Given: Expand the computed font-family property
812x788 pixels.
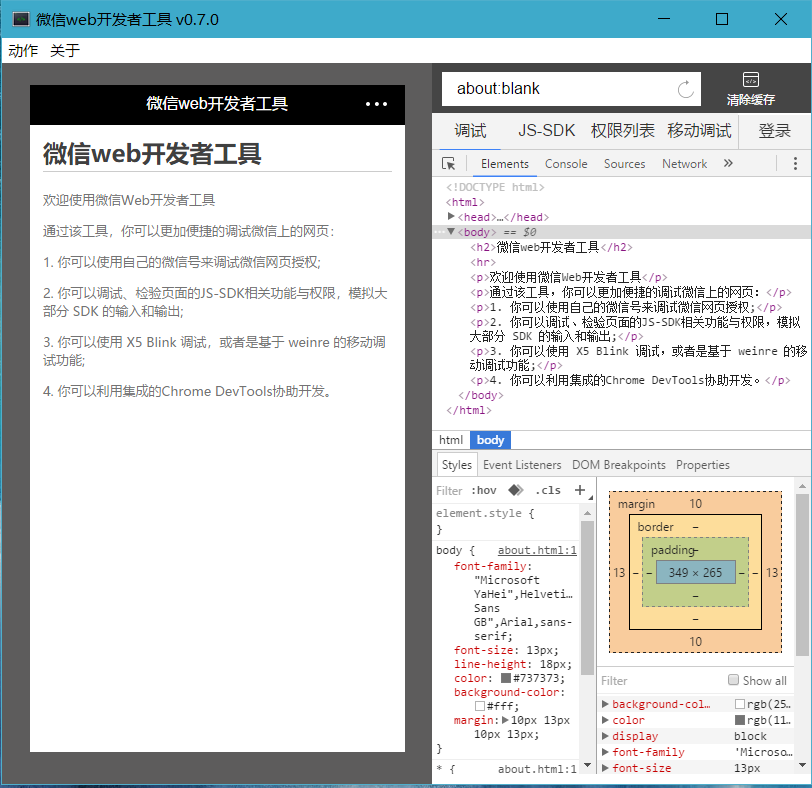Looking at the screenshot, I should click(605, 752).
